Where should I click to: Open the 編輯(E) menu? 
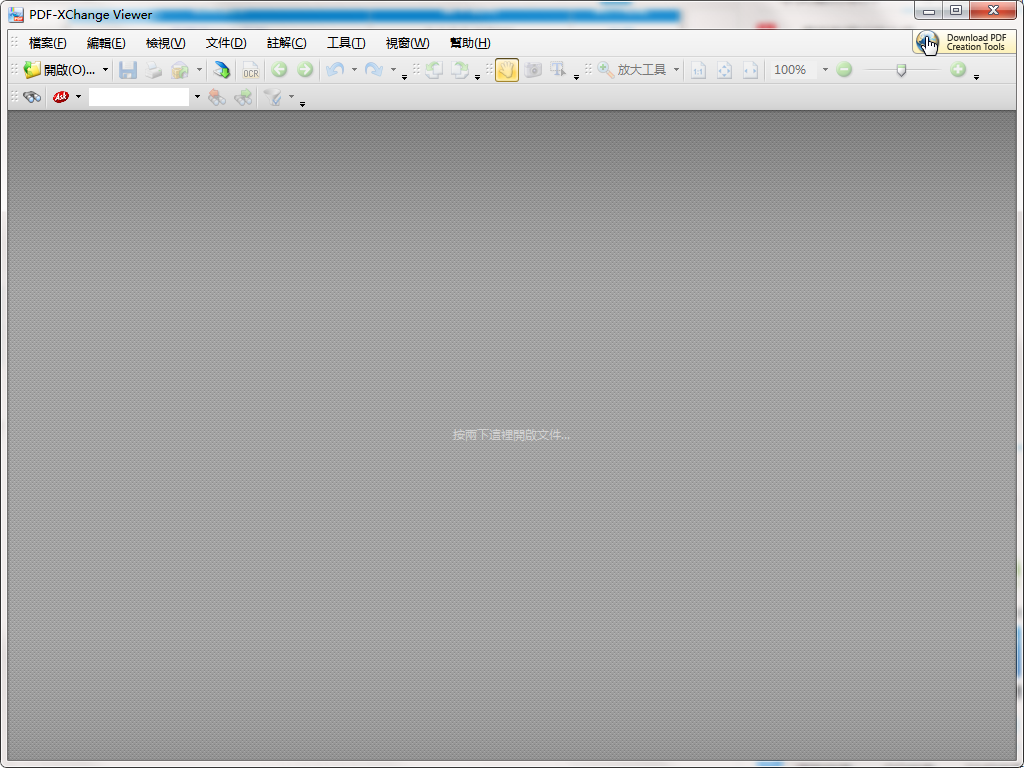coord(106,43)
